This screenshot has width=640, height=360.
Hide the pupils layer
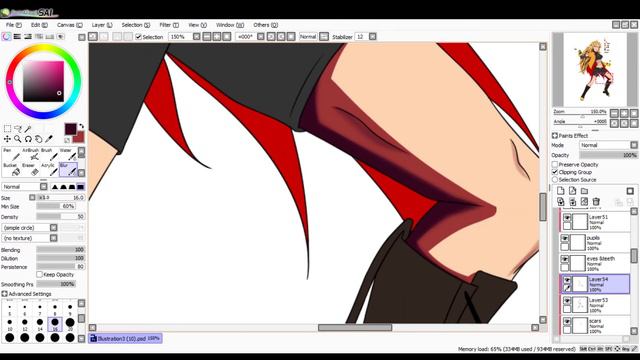[x=564, y=238]
